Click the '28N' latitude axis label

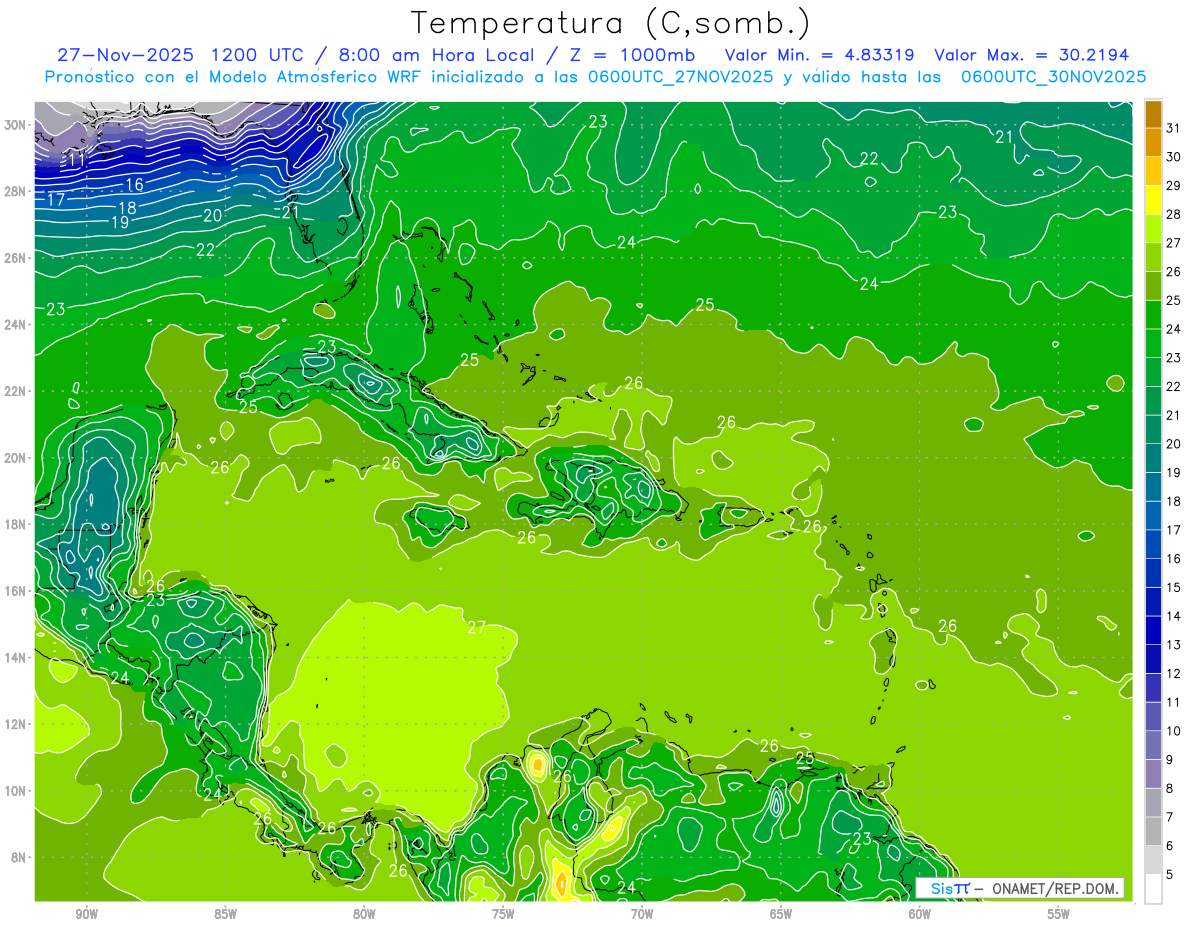pyautogui.click(x=17, y=191)
